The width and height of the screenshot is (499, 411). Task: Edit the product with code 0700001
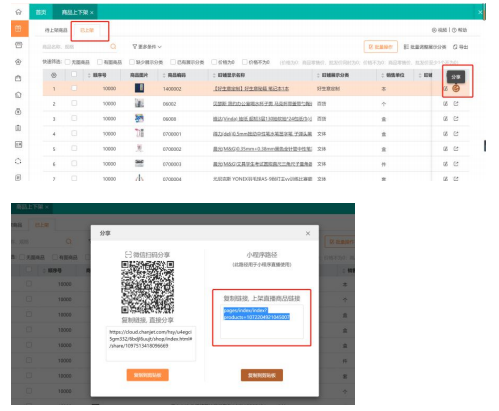[x=445, y=134]
